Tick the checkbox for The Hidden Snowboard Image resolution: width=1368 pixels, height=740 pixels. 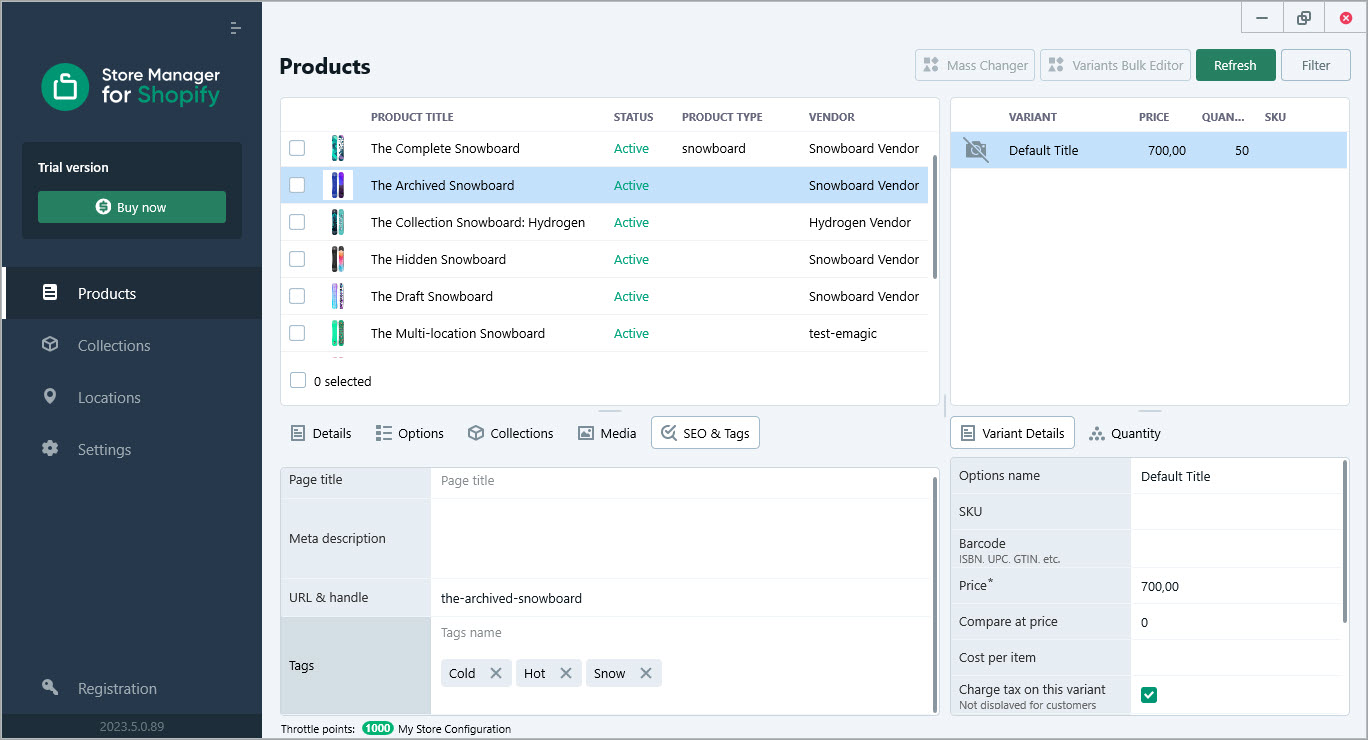coord(297,259)
